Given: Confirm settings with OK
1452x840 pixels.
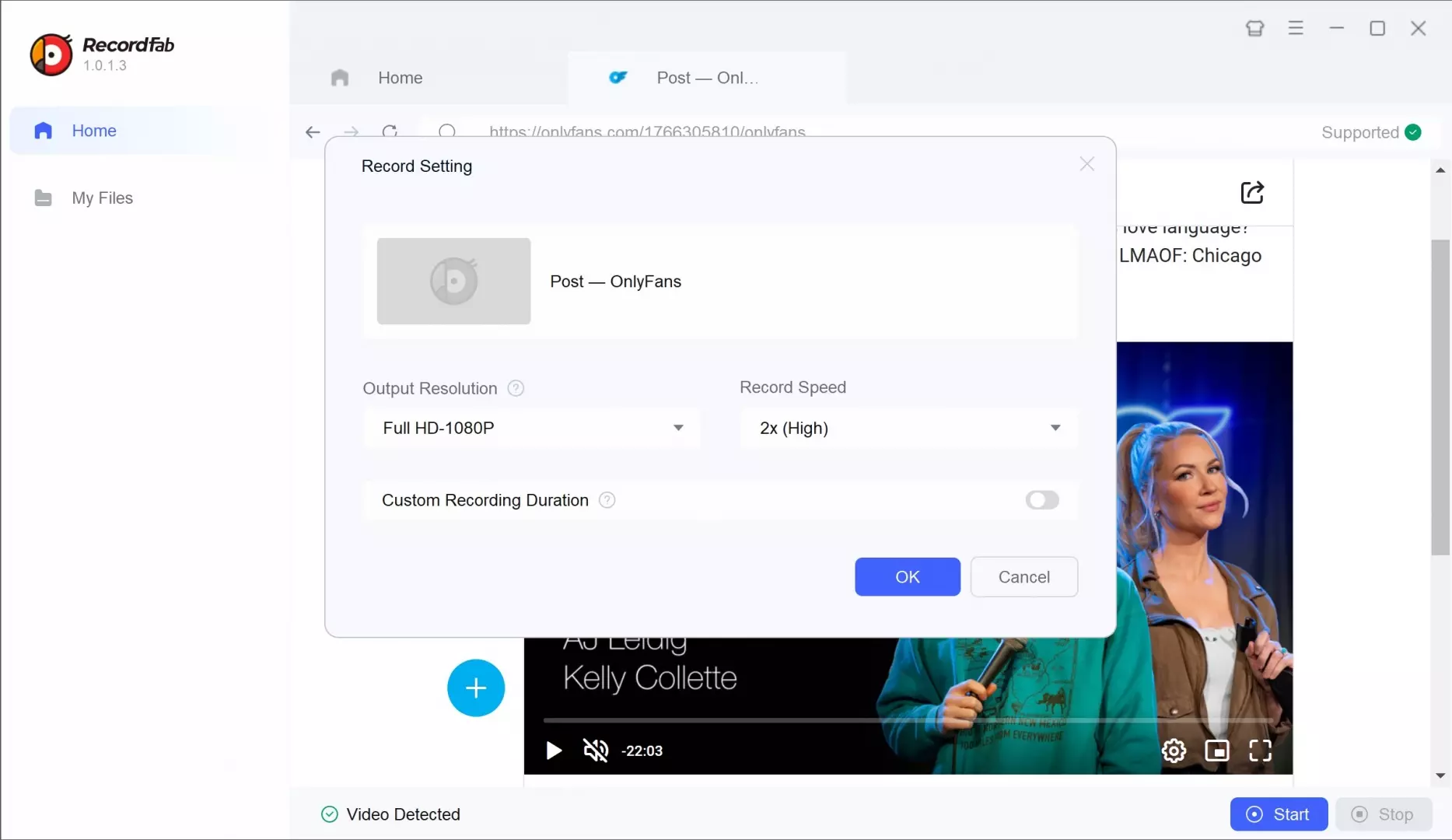Looking at the screenshot, I should [908, 577].
